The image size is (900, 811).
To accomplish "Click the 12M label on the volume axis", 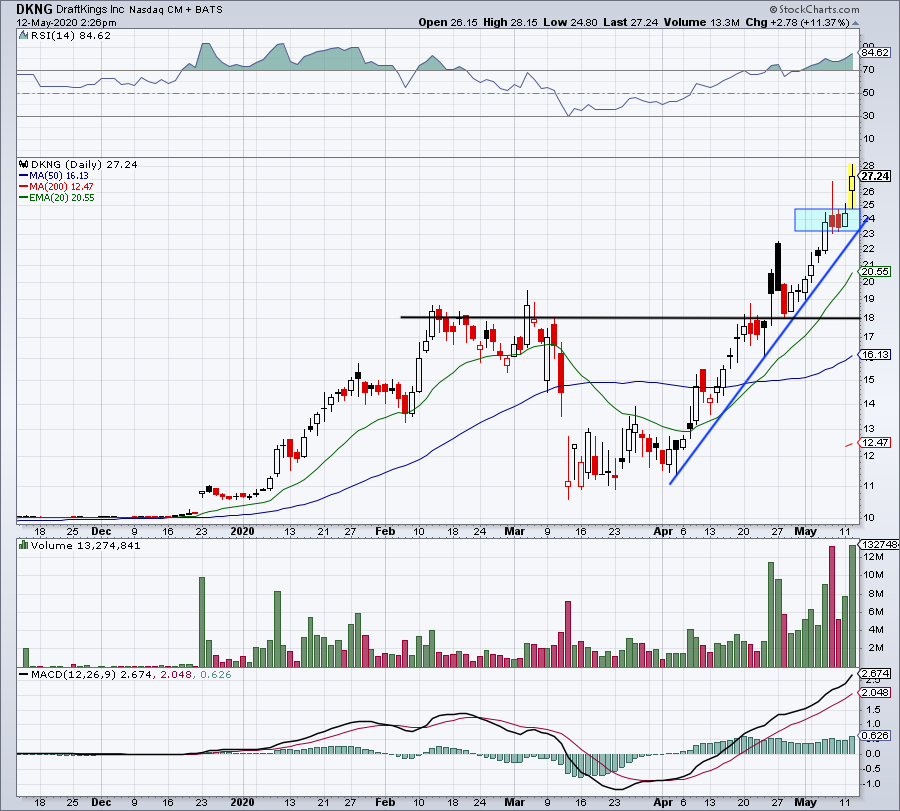I will pyautogui.click(x=873, y=556).
